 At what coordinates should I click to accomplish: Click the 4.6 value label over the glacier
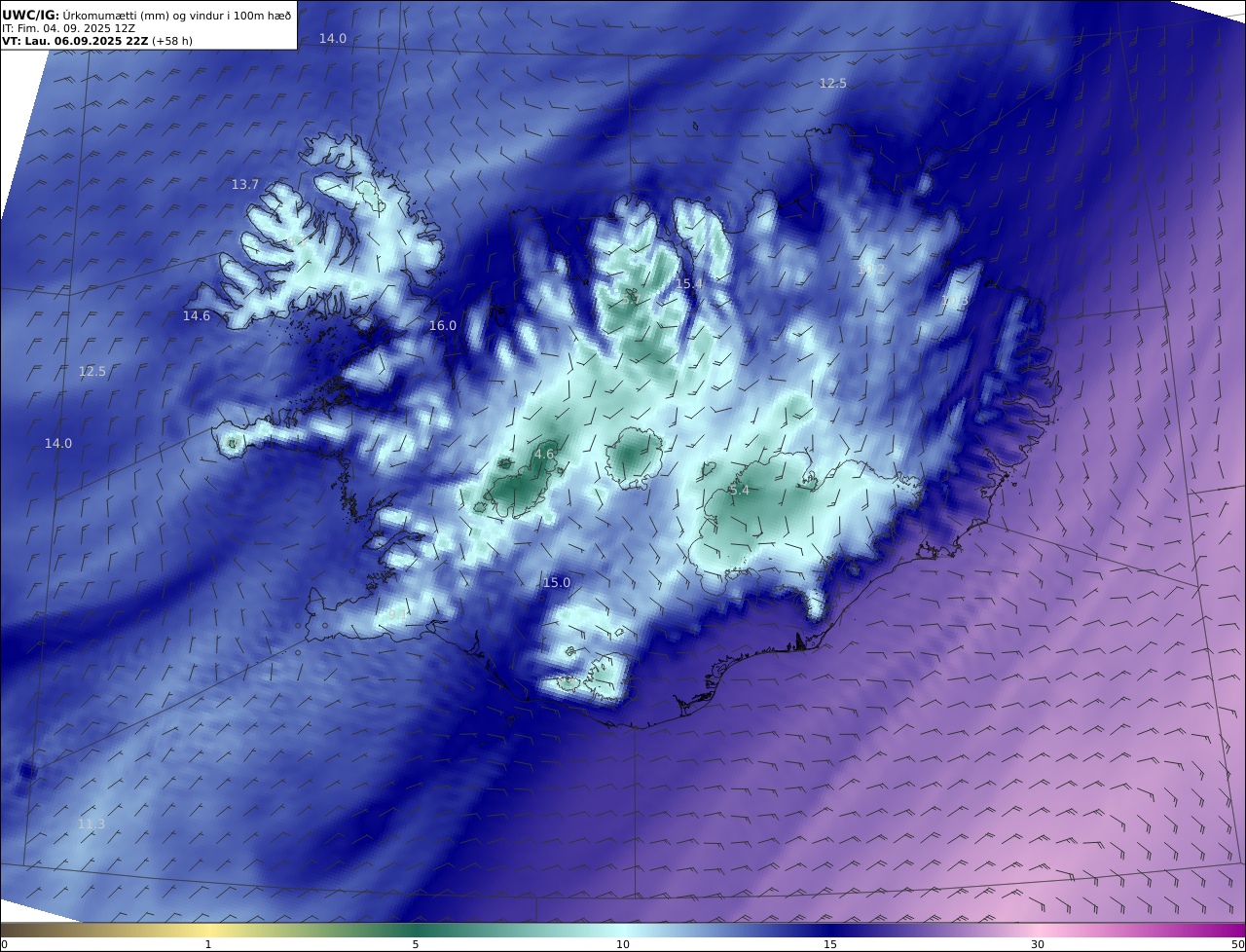[544, 454]
